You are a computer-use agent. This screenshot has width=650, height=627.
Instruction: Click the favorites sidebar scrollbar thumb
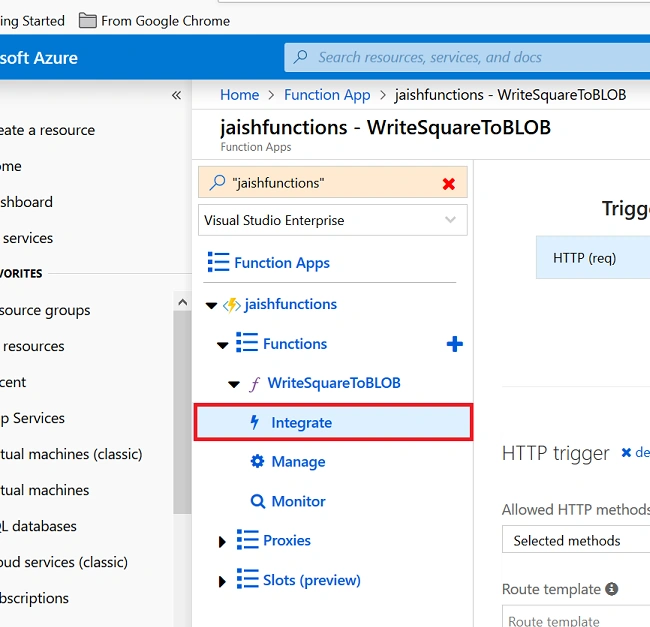(182, 412)
